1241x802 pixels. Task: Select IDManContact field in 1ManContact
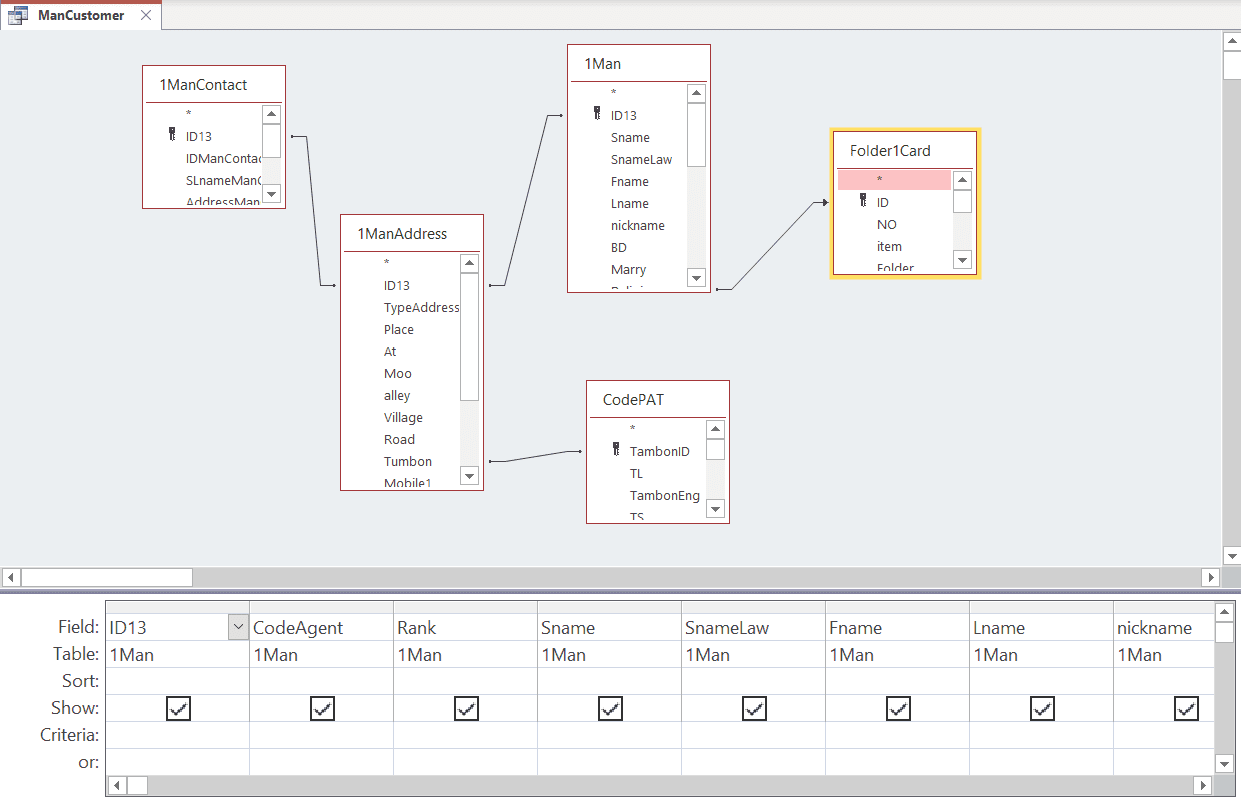[223, 158]
